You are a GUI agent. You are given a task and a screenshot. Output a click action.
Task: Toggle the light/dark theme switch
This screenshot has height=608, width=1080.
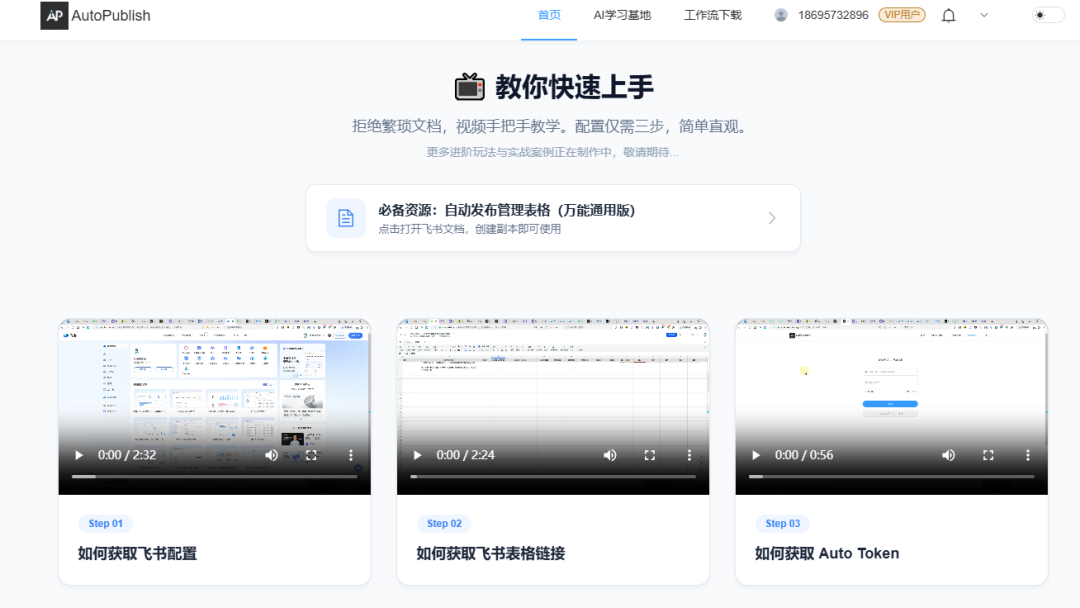click(1048, 15)
